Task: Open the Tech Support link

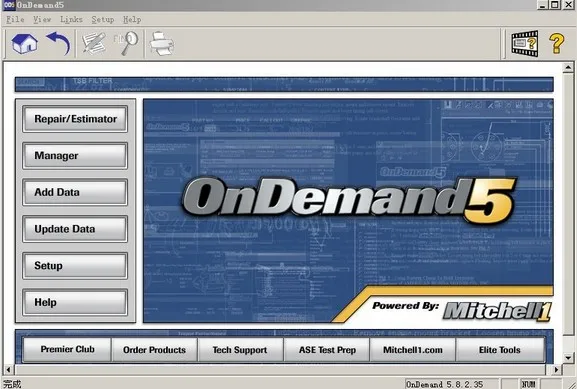Action: pos(240,350)
